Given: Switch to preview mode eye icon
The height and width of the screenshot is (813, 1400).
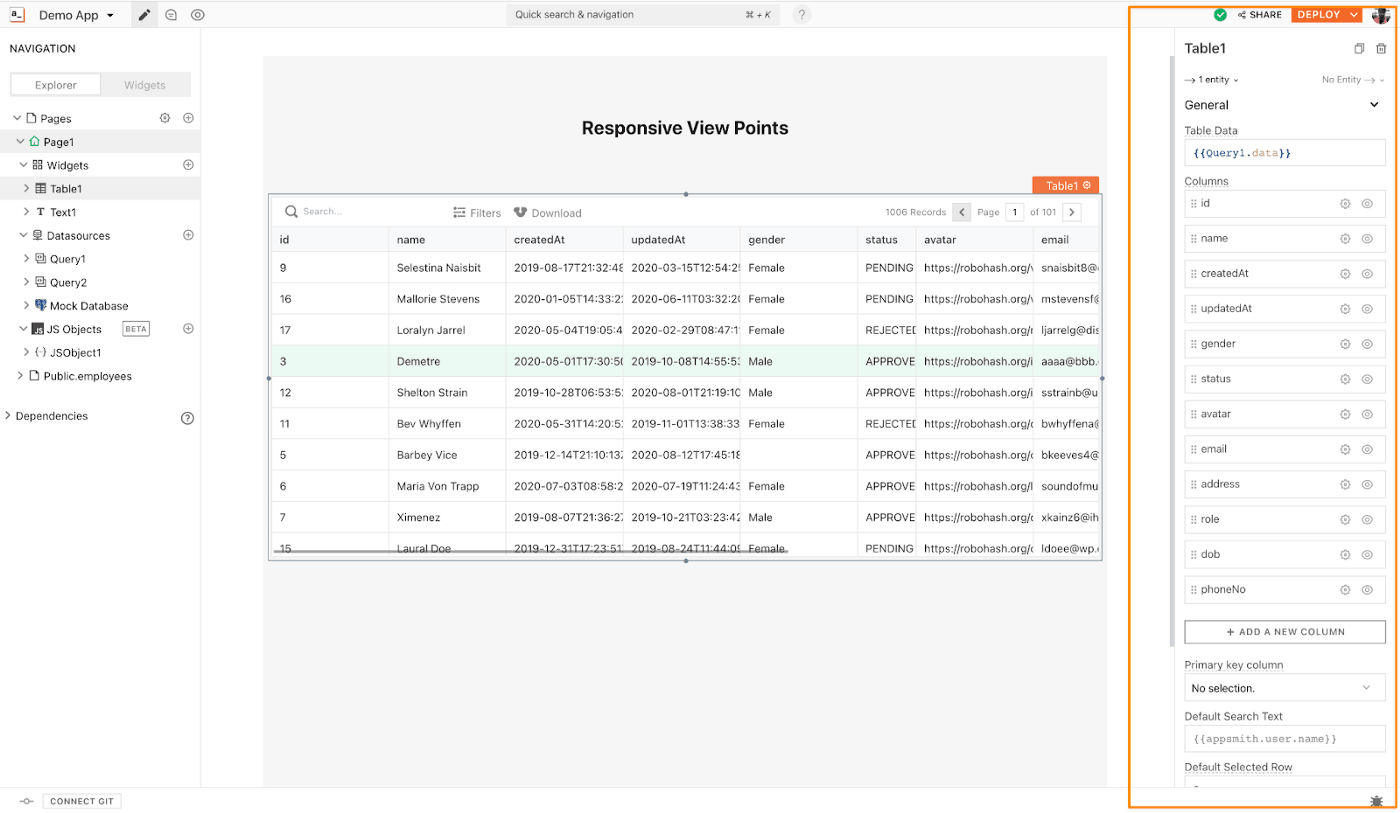Looking at the screenshot, I should 198,15.
